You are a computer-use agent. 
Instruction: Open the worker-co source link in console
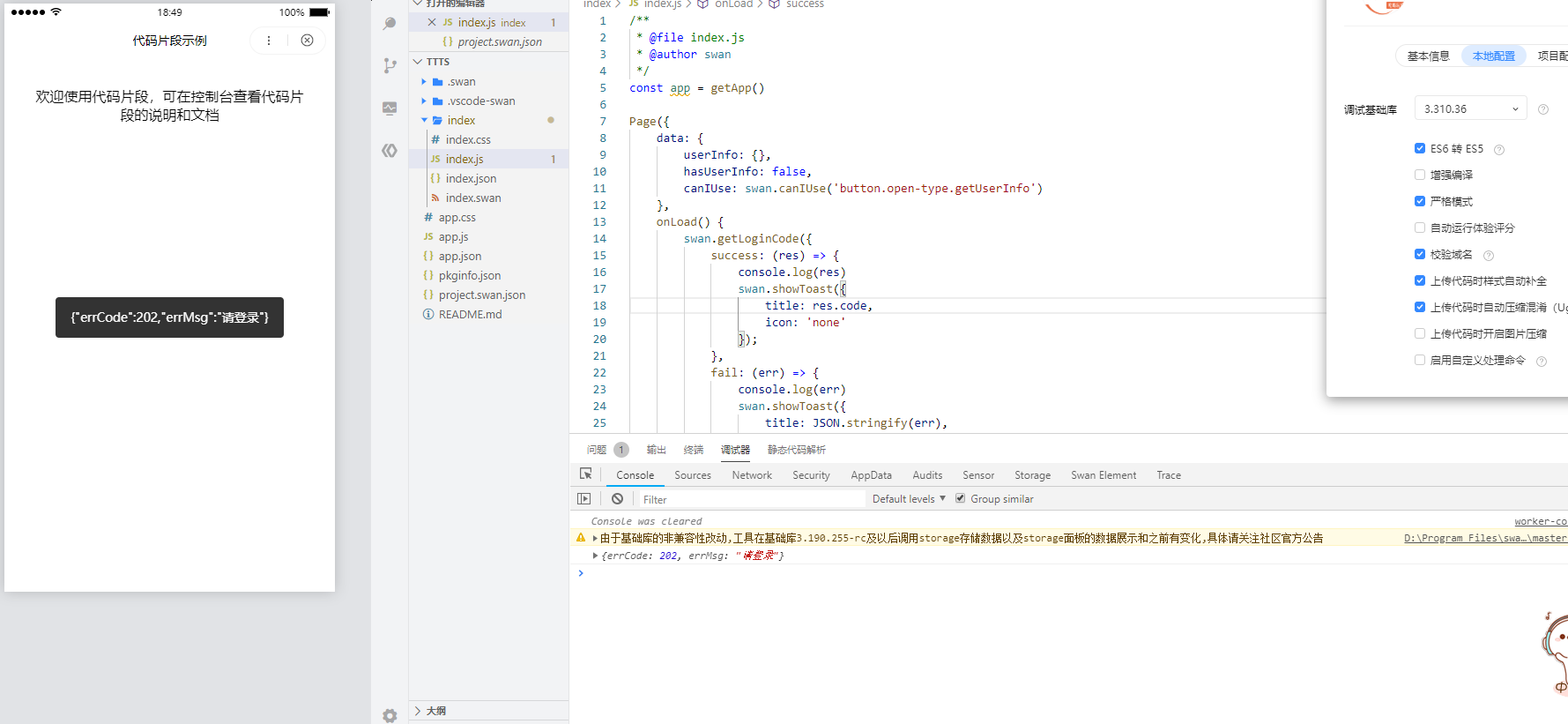tap(1541, 521)
